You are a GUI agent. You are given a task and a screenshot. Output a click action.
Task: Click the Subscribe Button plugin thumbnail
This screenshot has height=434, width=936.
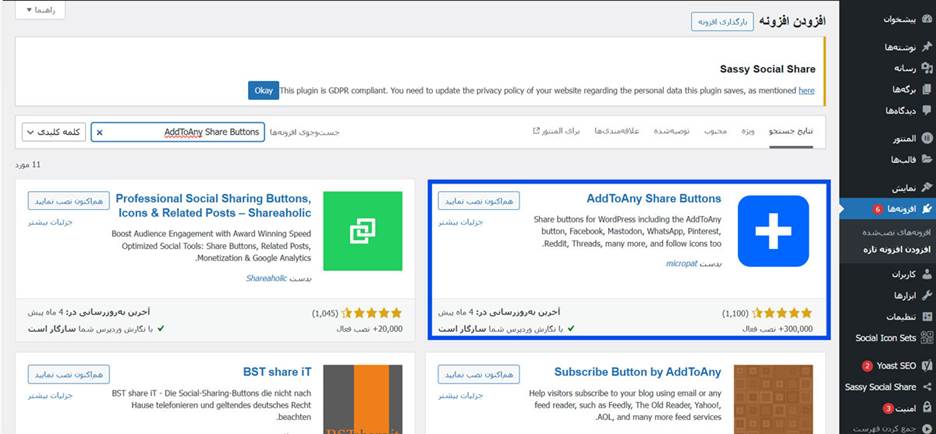773,399
